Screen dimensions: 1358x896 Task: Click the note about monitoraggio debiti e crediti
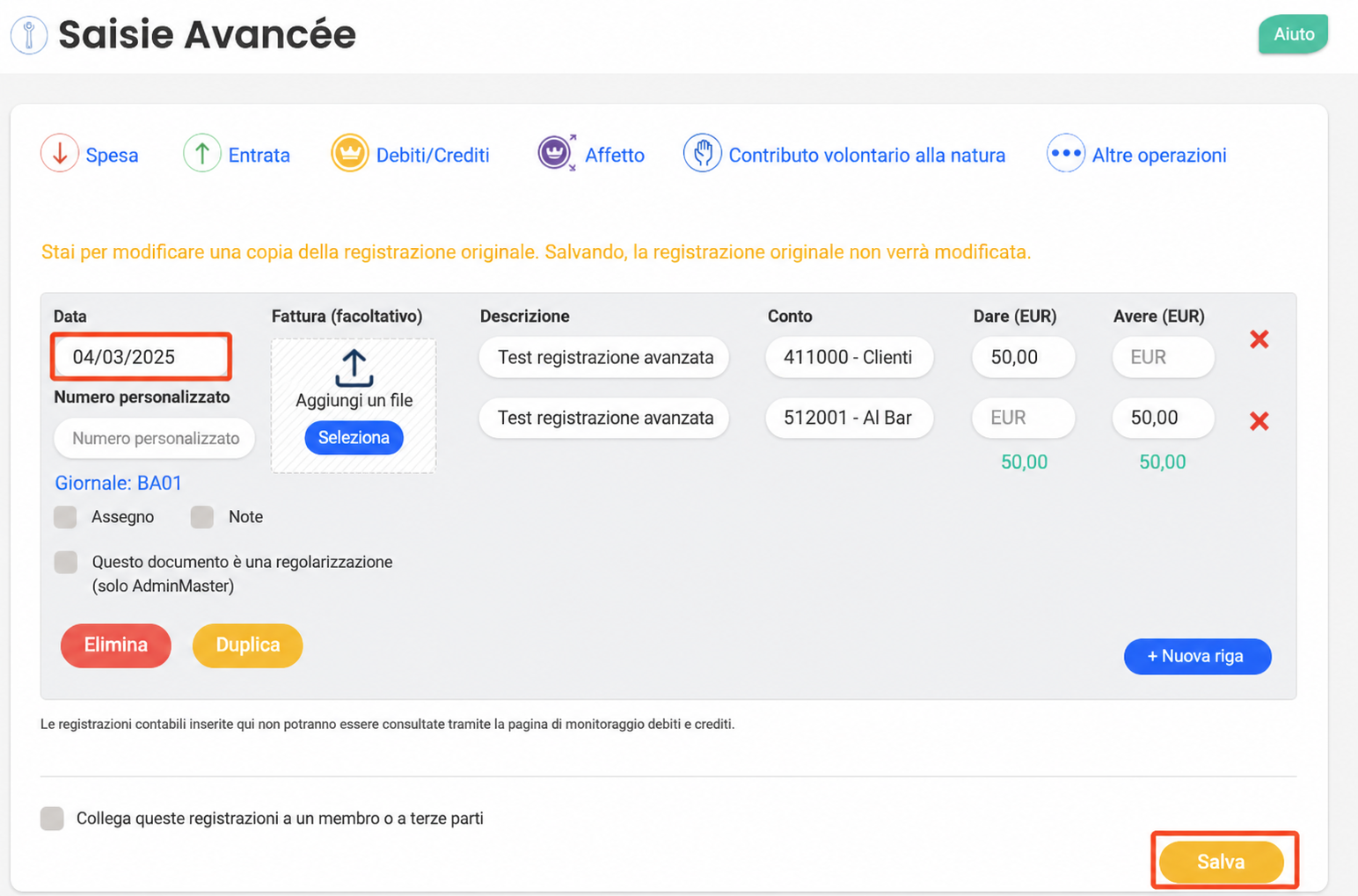tap(387, 725)
